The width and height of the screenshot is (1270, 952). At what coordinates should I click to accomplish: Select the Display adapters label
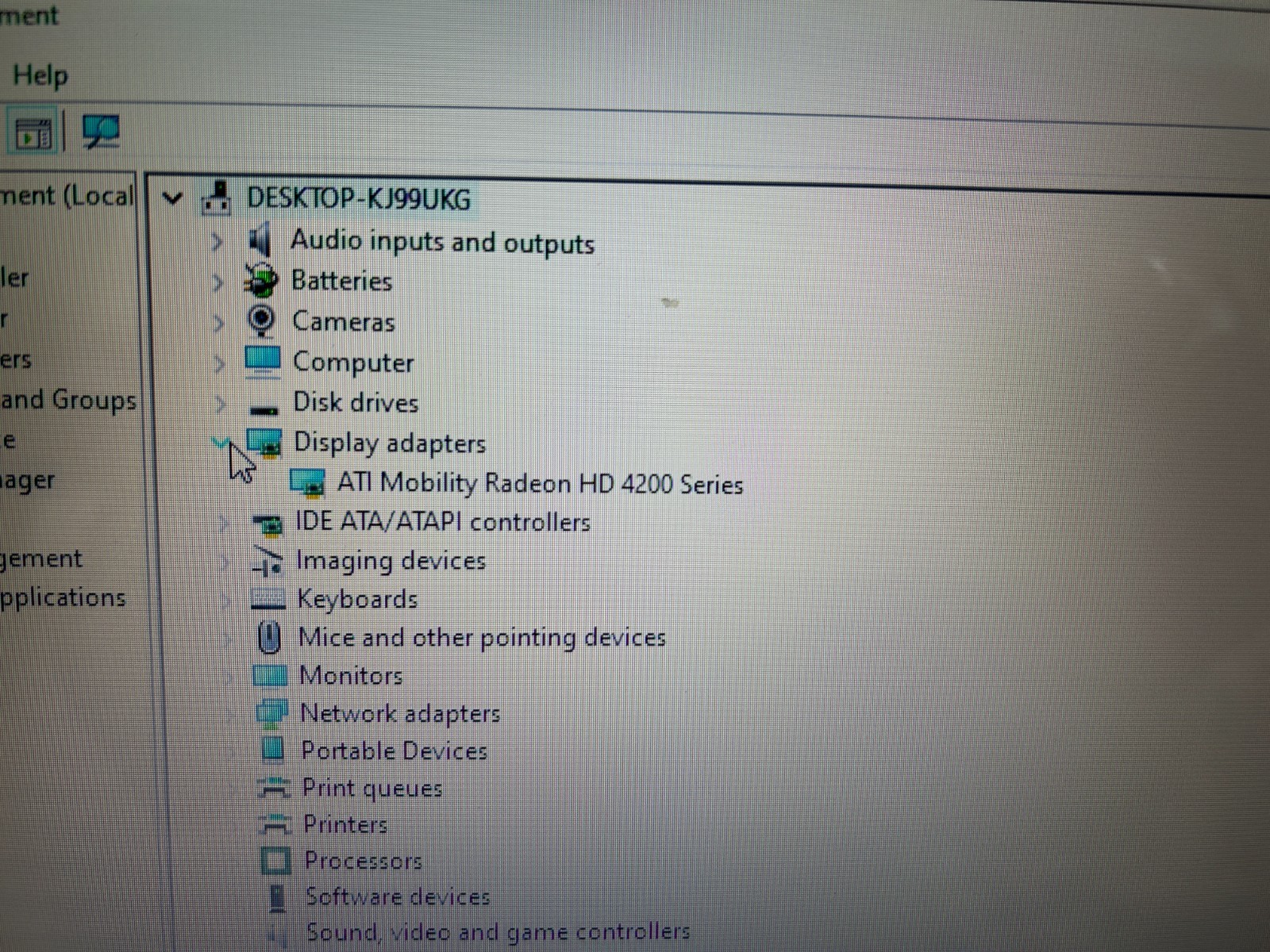click(390, 443)
